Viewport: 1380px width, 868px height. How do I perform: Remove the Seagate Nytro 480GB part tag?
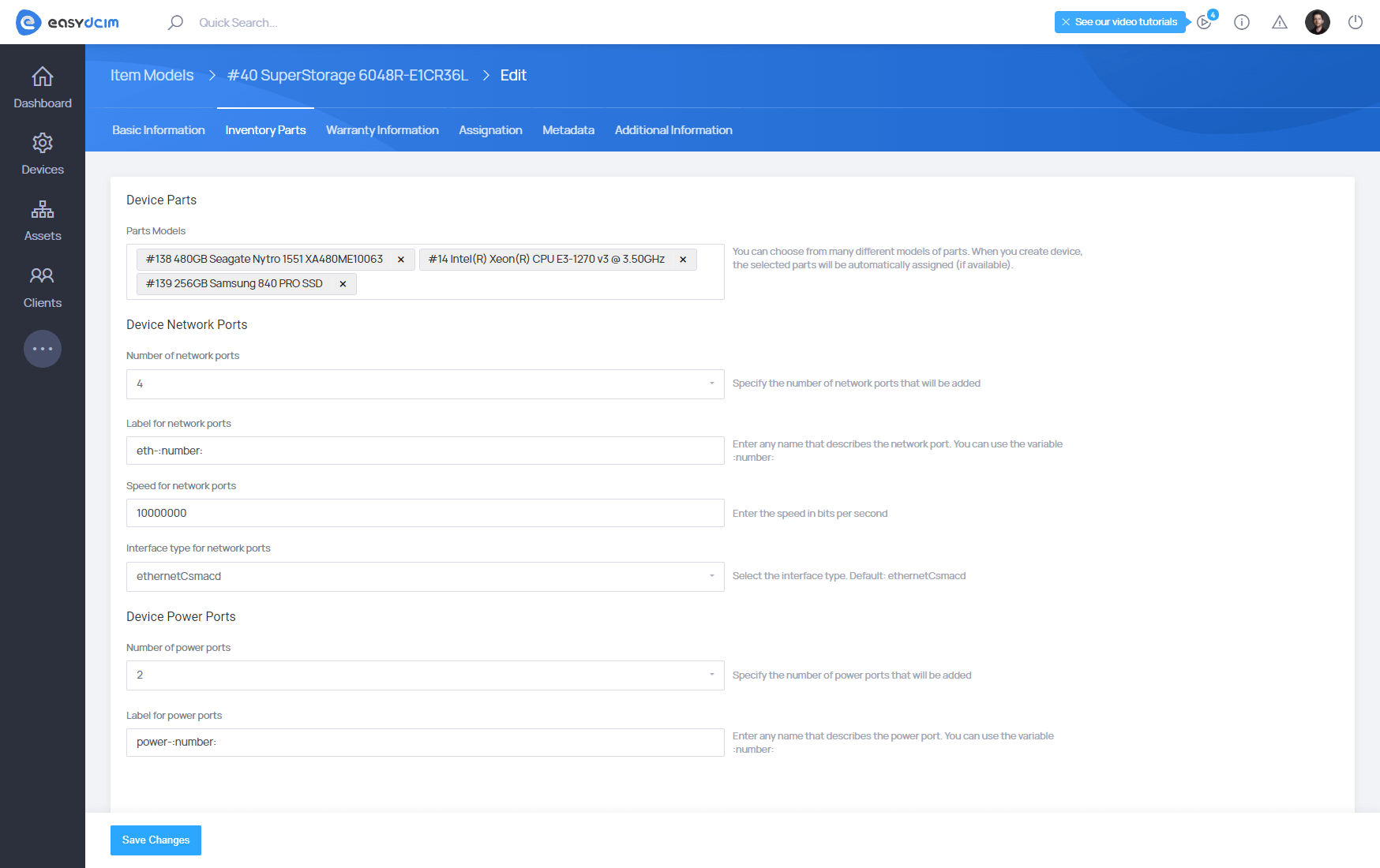click(x=401, y=260)
